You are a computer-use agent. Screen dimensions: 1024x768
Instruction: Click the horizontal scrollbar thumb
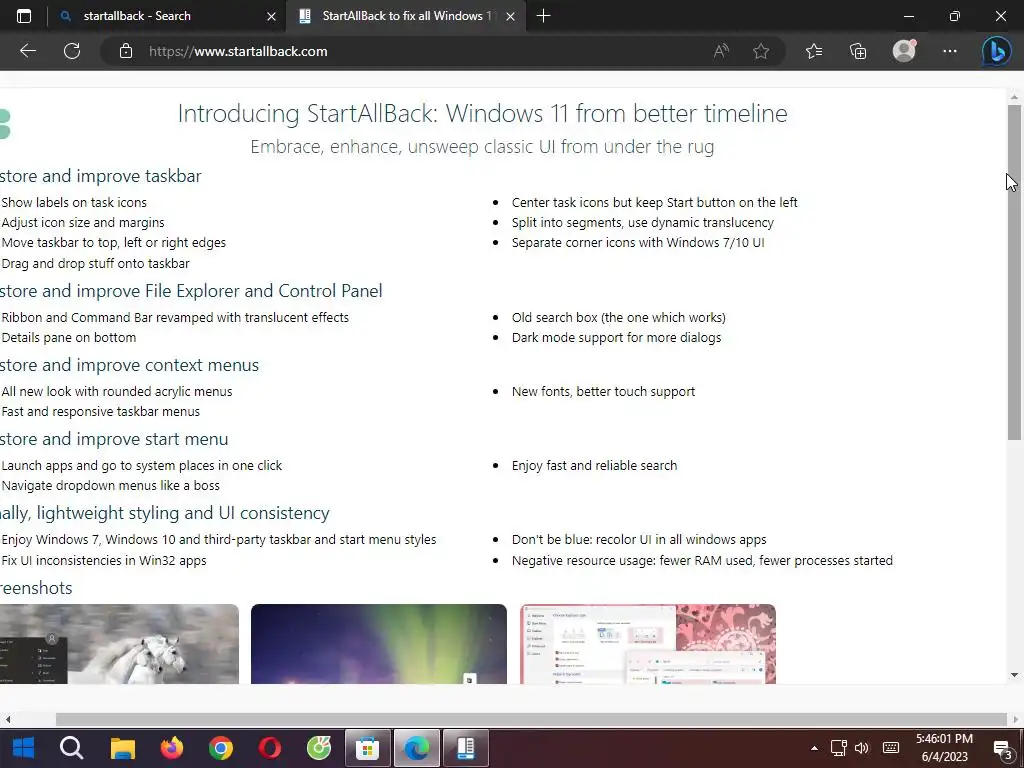tap(530, 720)
